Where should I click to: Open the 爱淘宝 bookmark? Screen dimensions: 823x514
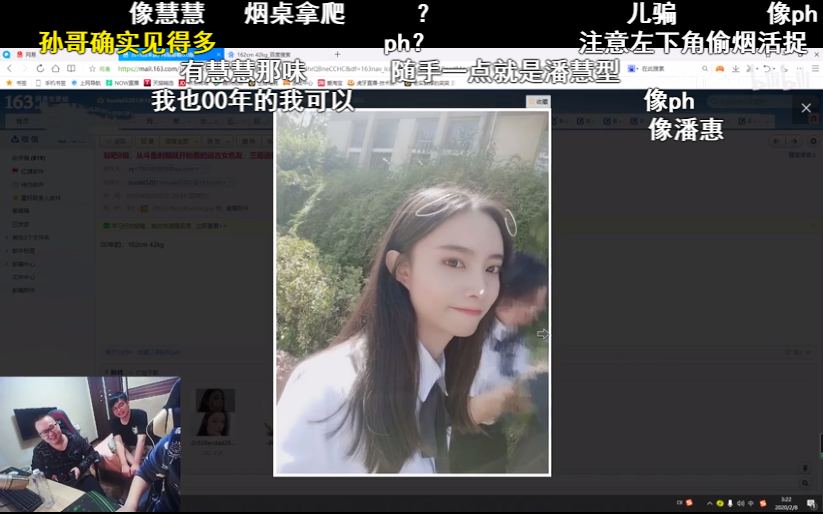(x=330, y=83)
